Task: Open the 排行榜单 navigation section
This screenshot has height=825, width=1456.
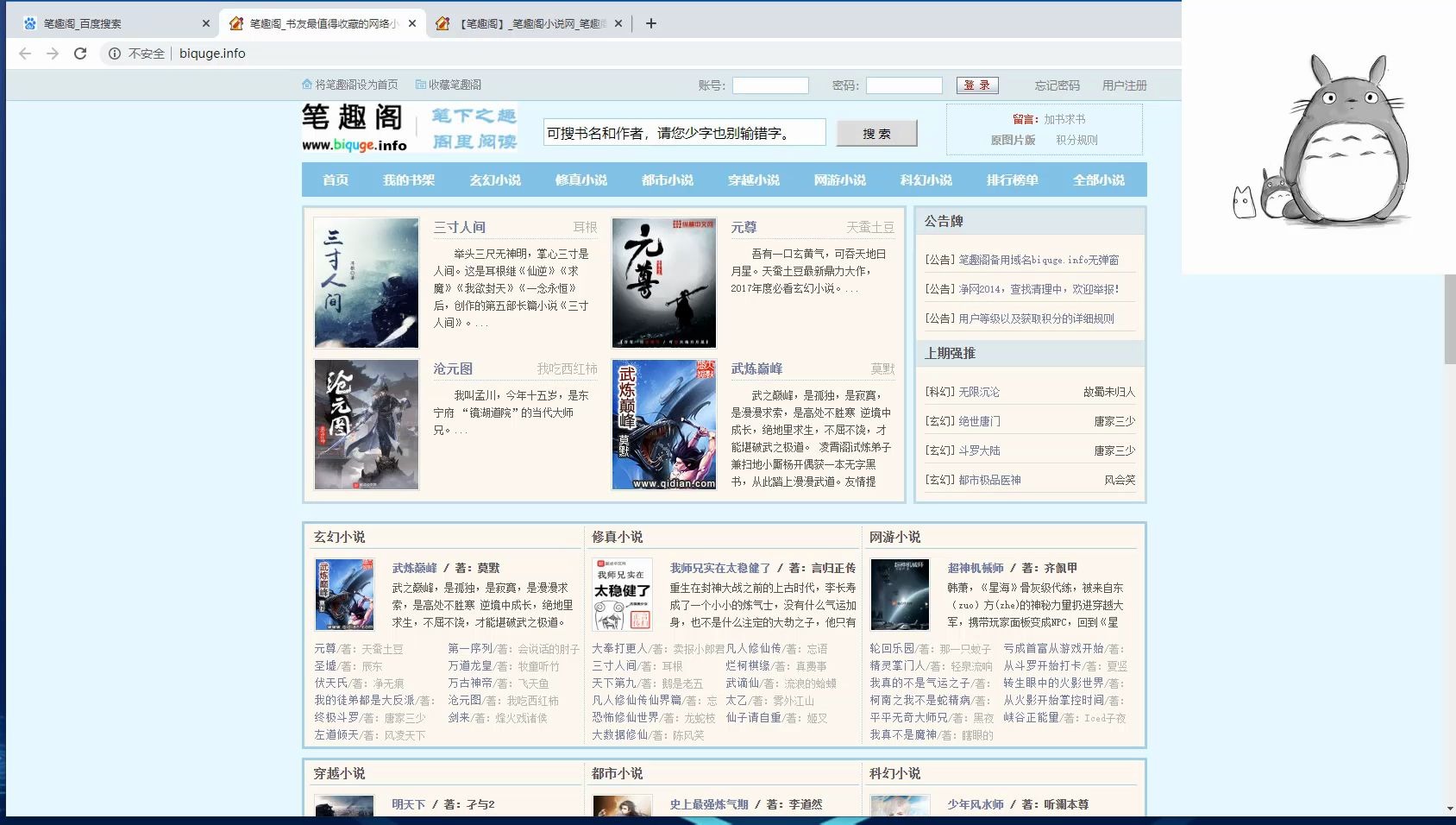Action: coord(1011,179)
